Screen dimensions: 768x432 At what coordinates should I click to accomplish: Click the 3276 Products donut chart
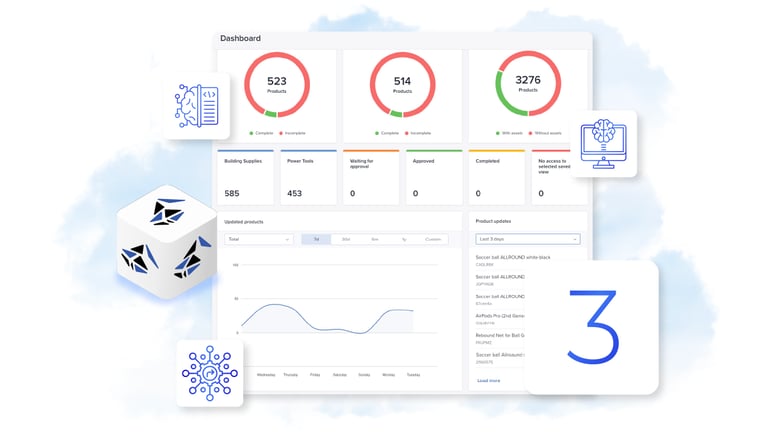527,86
